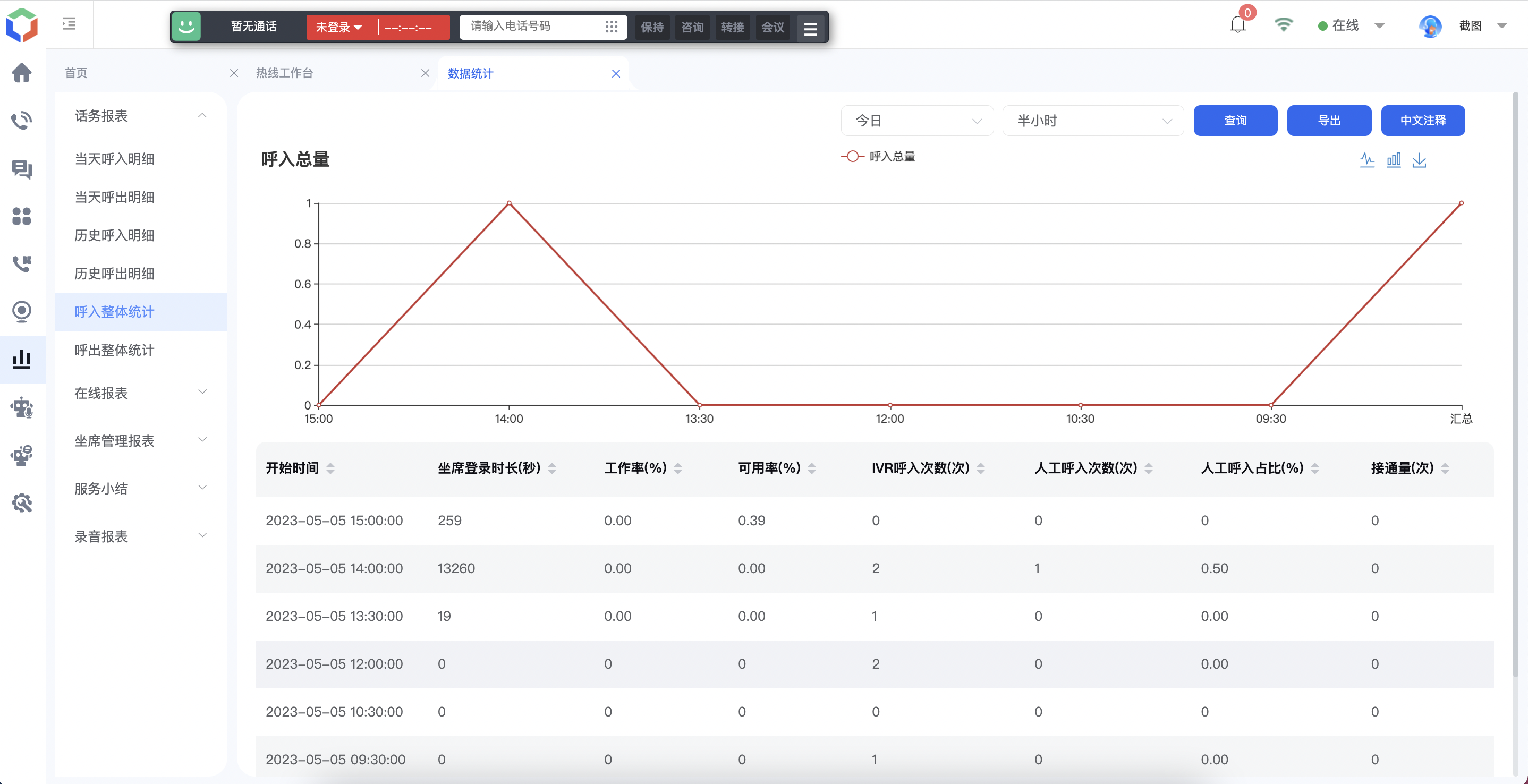
Task: Expand the 坐席管理报表 menu group
Action: (x=141, y=441)
